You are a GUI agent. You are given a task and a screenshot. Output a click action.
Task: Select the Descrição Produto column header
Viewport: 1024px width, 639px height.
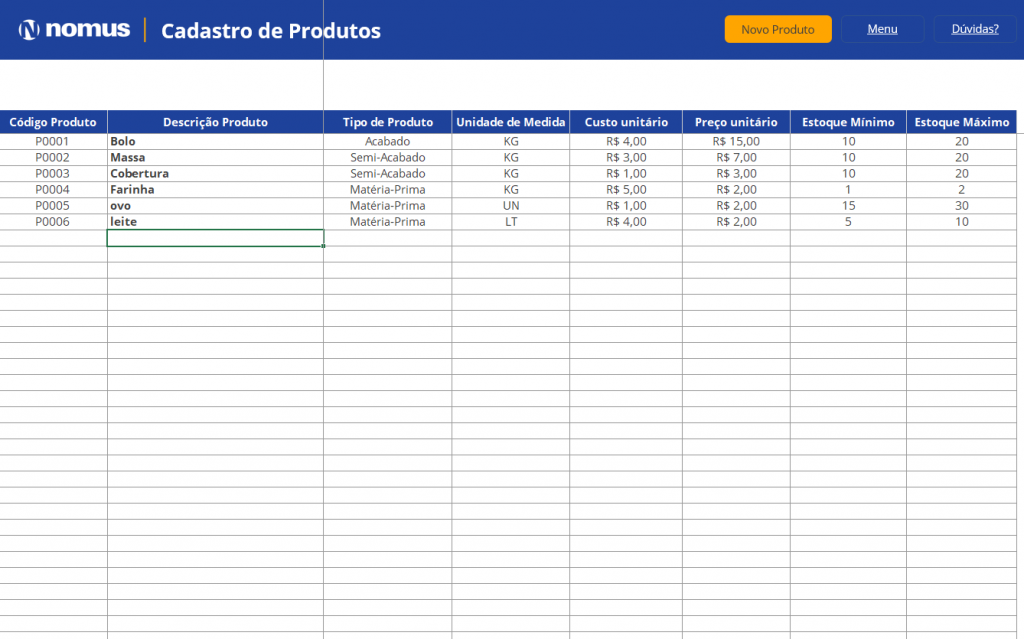(x=215, y=122)
